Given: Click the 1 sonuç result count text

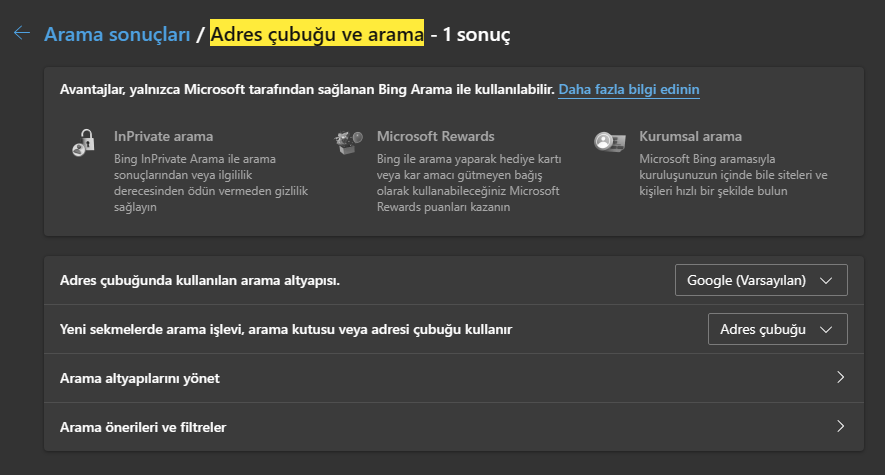Looking at the screenshot, I should coord(476,34).
